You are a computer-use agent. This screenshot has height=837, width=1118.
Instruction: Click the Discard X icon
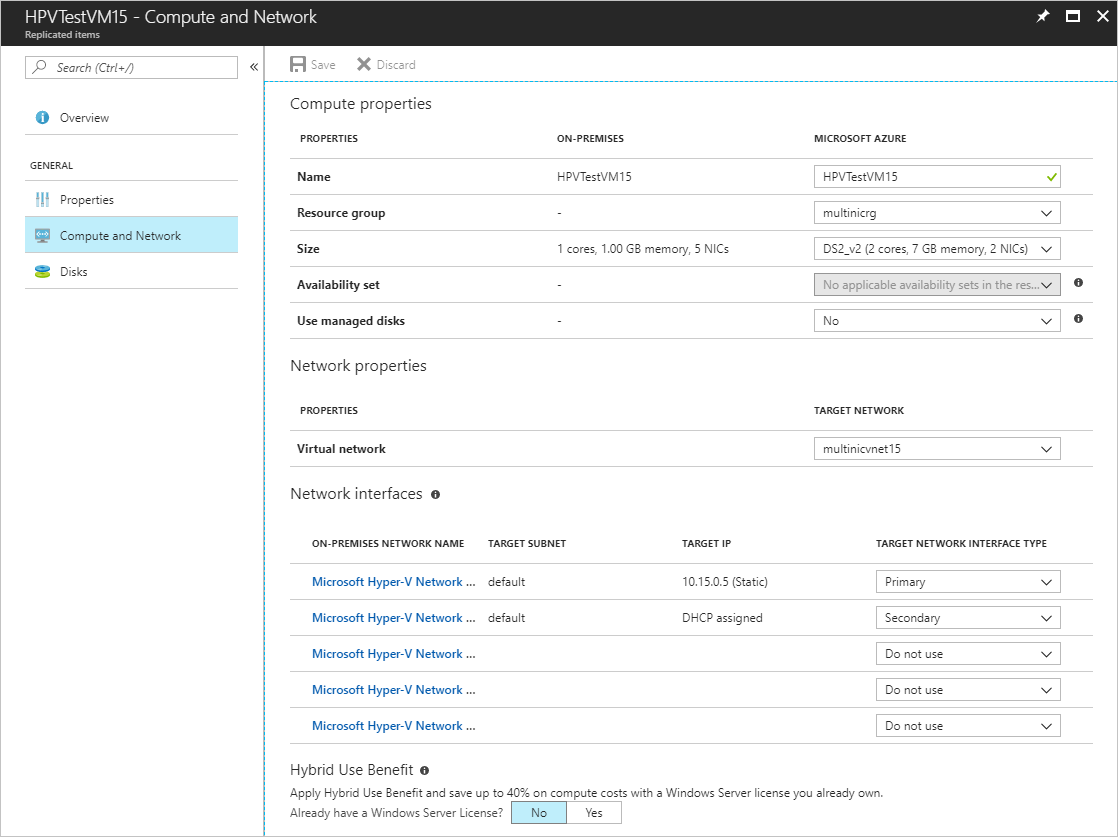[364, 65]
